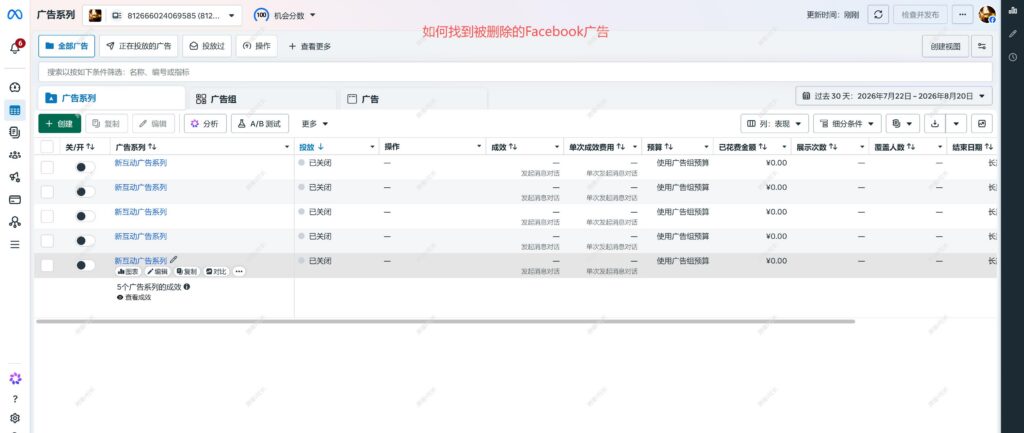Screen dimensions: 1024x433
Task: Open all tools hamburger menu icon
Action: tap(15, 244)
